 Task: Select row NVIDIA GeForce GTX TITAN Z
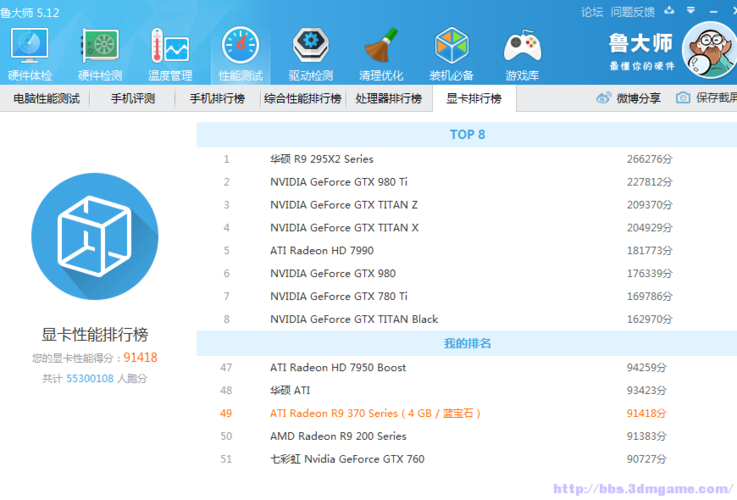467,205
